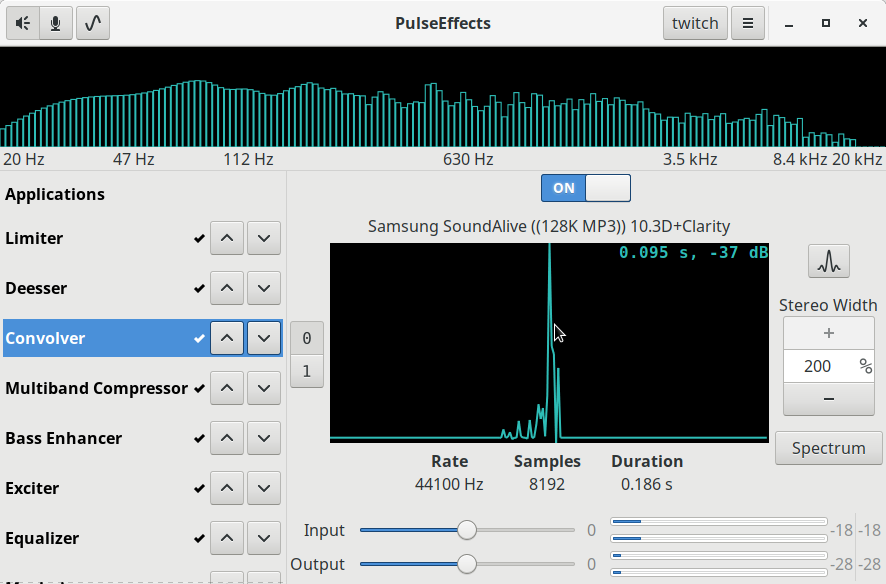Open the impulse response selector icon
The image size is (886, 584).
[x=828, y=261]
